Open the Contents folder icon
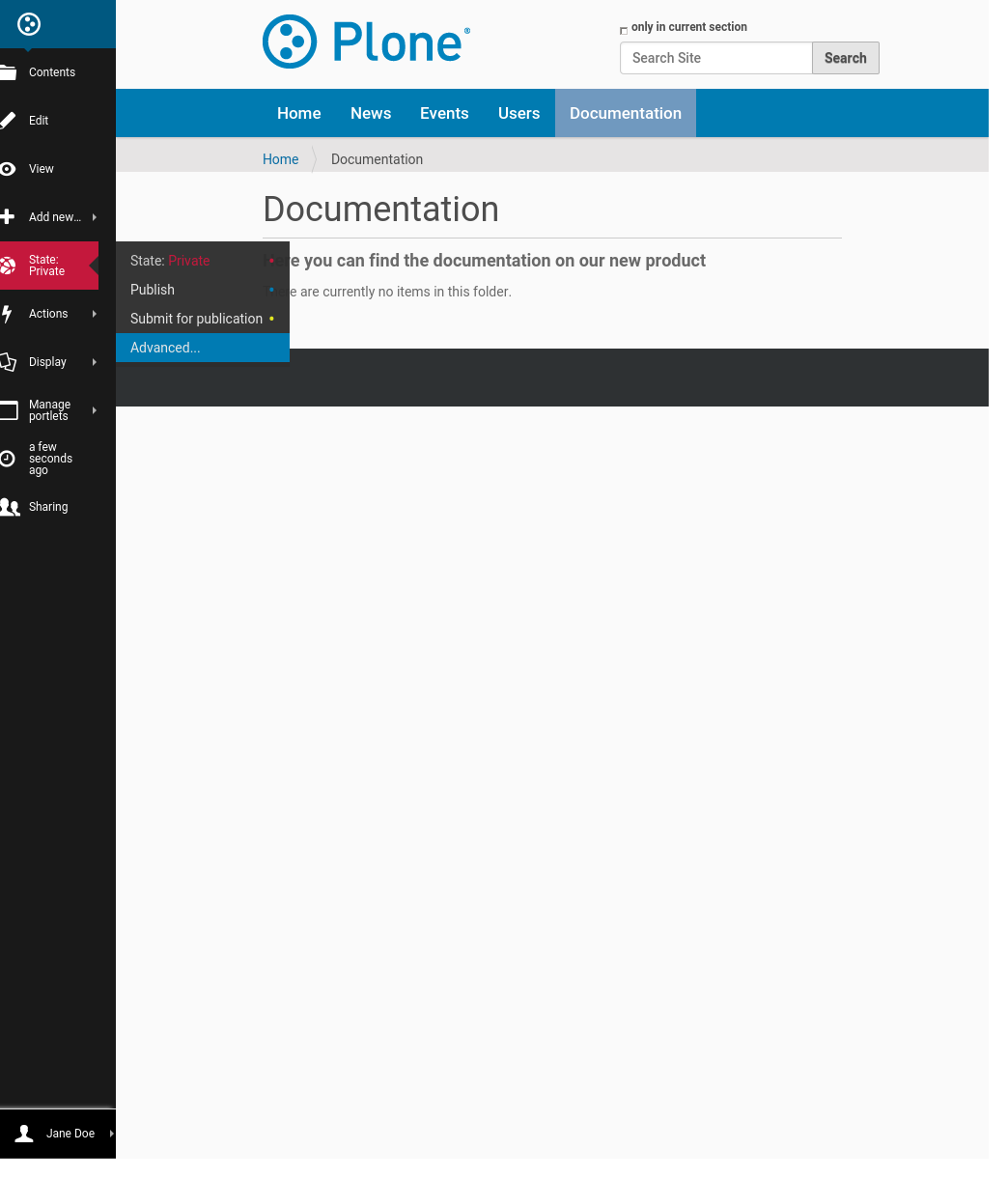1008x1178 pixels. tap(9, 72)
